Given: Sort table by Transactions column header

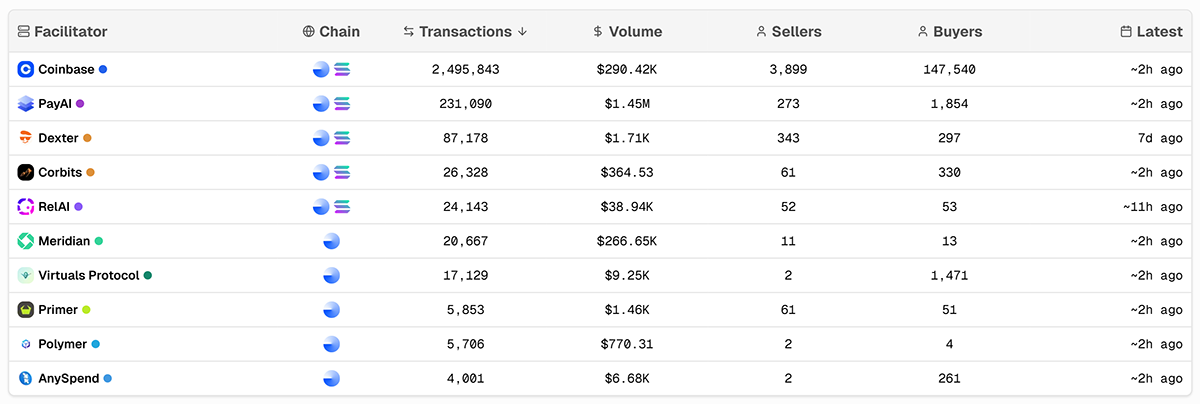Looking at the screenshot, I should pos(465,32).
